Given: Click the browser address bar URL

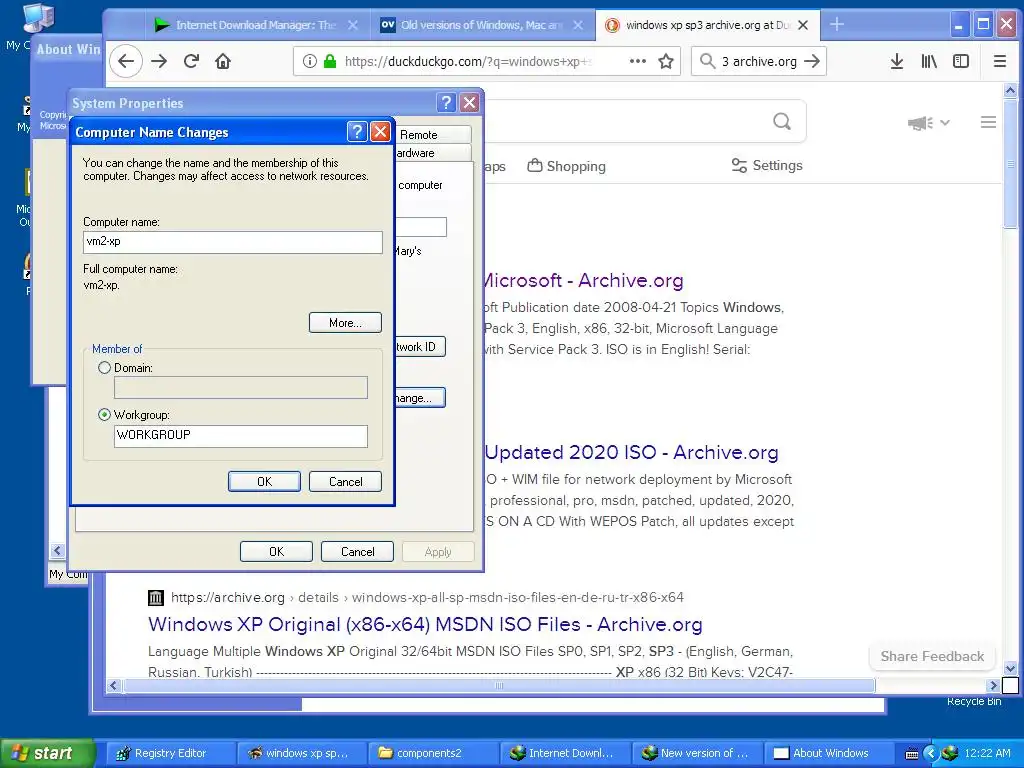Looking at the screenshot, I should point(468,61).
